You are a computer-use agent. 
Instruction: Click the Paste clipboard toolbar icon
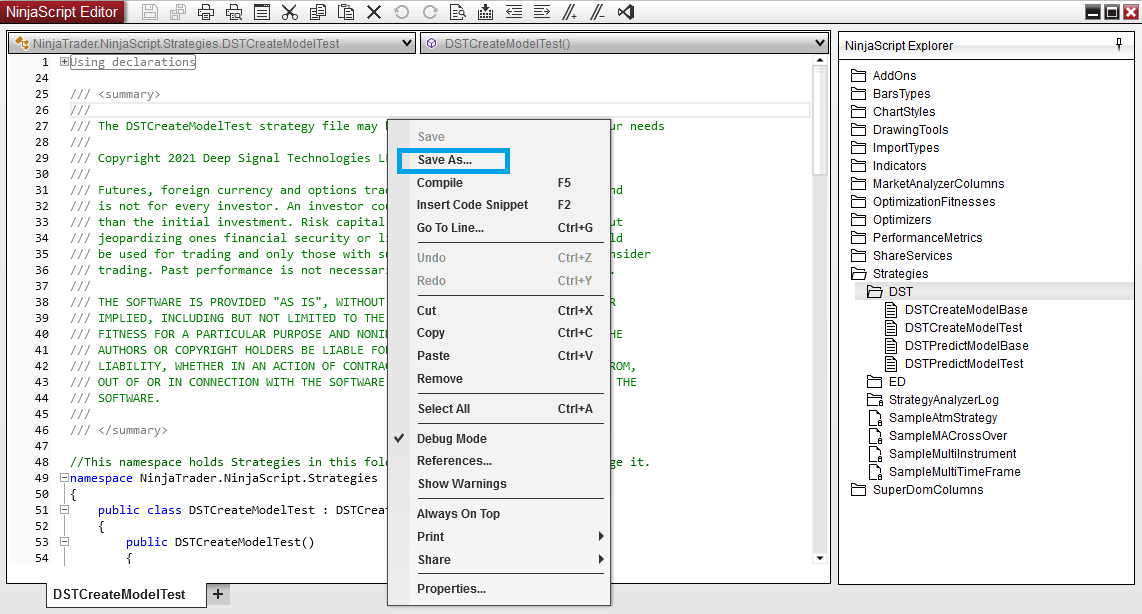coord(346,12)
